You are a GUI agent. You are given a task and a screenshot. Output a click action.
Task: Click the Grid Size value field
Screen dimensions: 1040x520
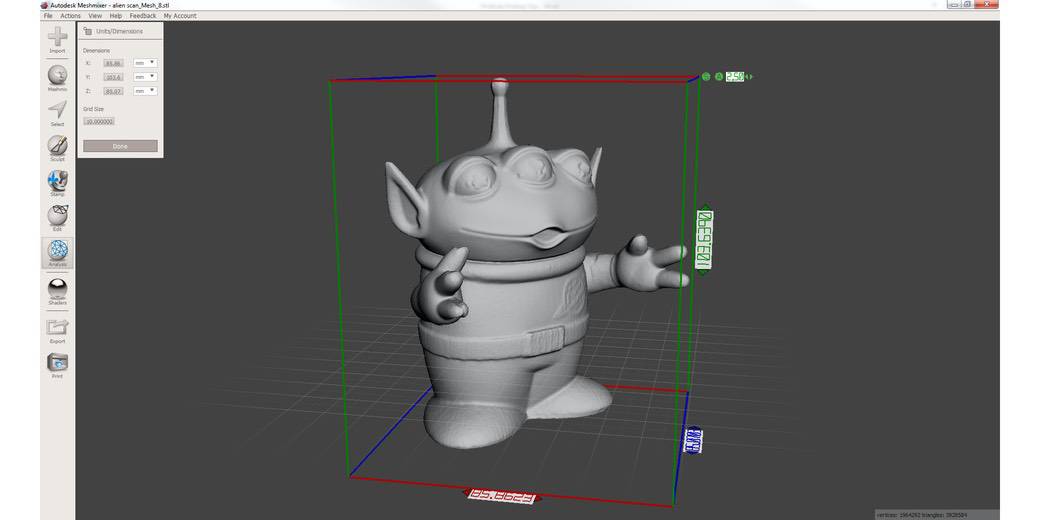click(x=99, y=121)
